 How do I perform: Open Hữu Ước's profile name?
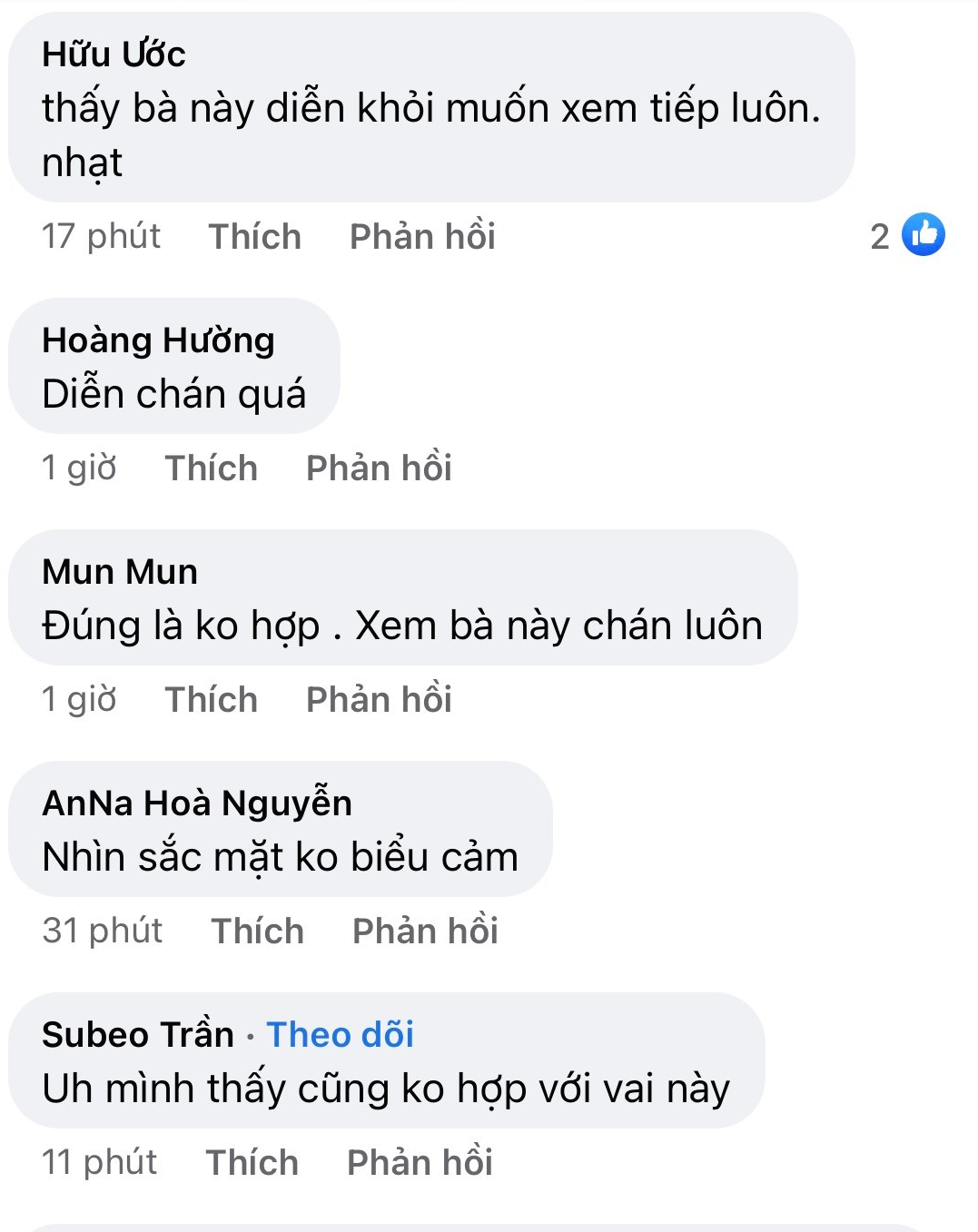(x=114, y=54)
